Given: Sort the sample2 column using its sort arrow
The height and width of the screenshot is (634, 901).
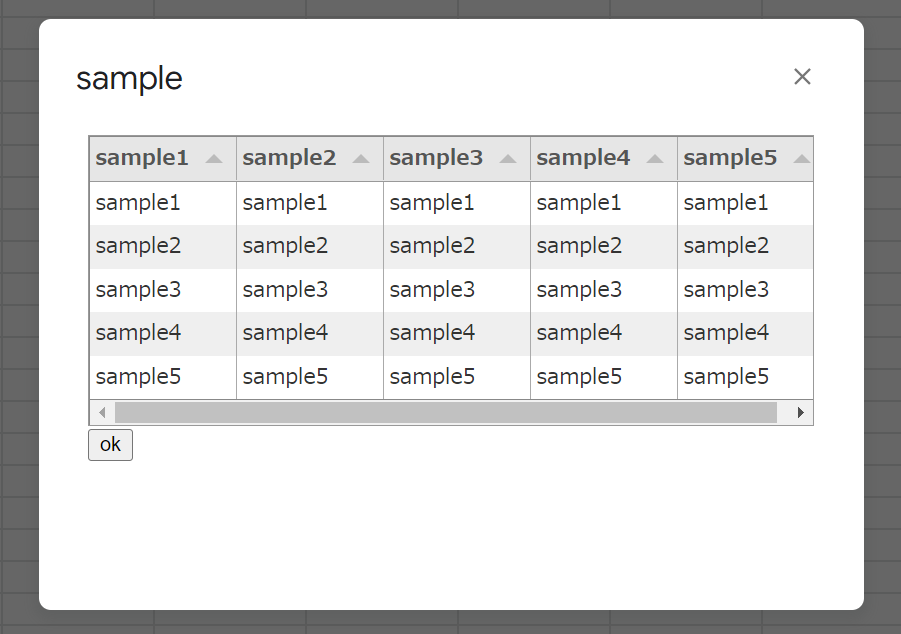Looking at the screenshot, I should (x=361, y=158).
